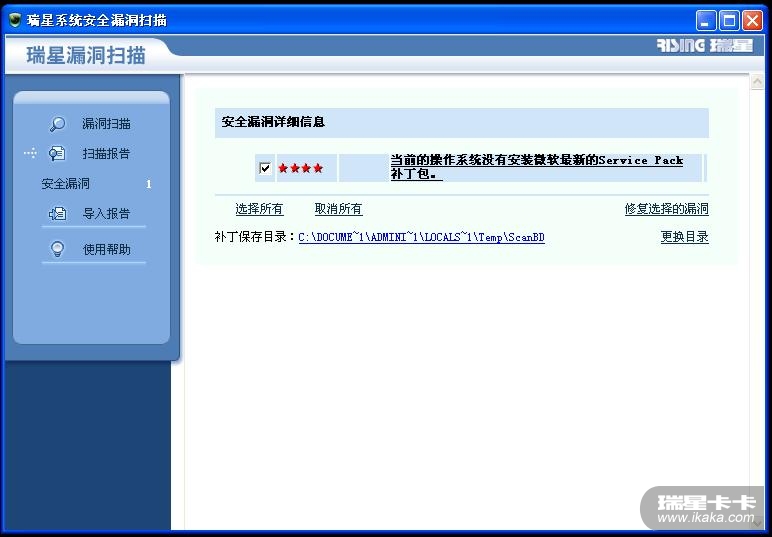
Task: Click the scrollbar up arrow
Action: (x=757, y=81)
